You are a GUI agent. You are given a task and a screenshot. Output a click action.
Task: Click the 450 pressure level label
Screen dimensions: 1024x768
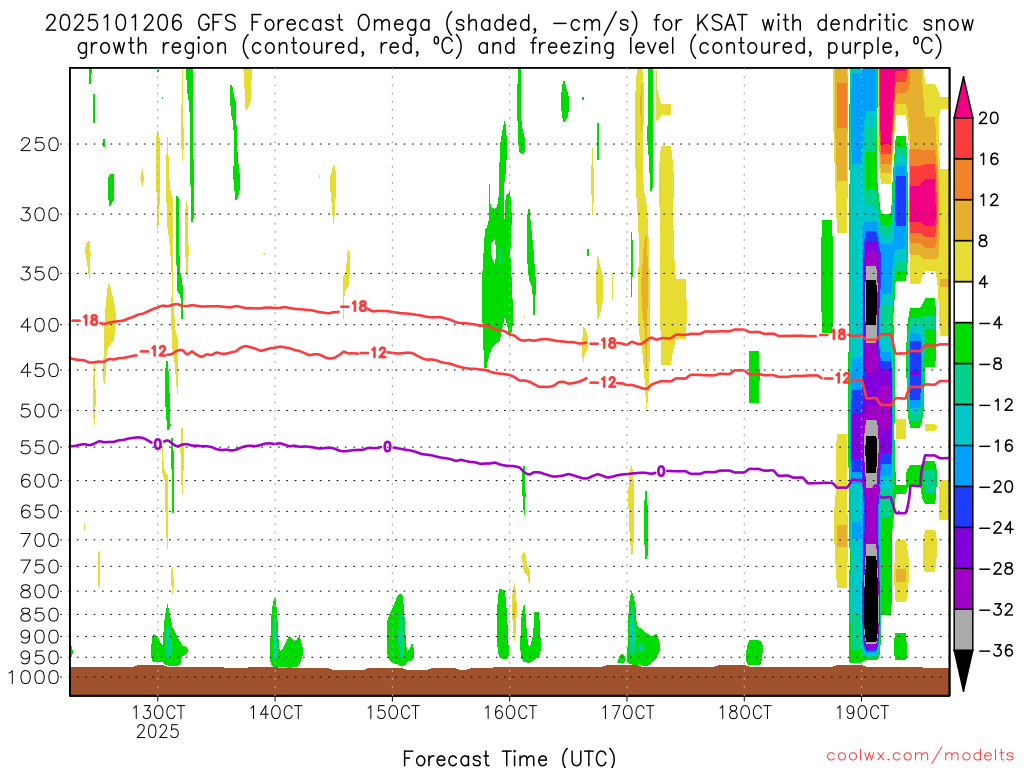tap(39, 370)
